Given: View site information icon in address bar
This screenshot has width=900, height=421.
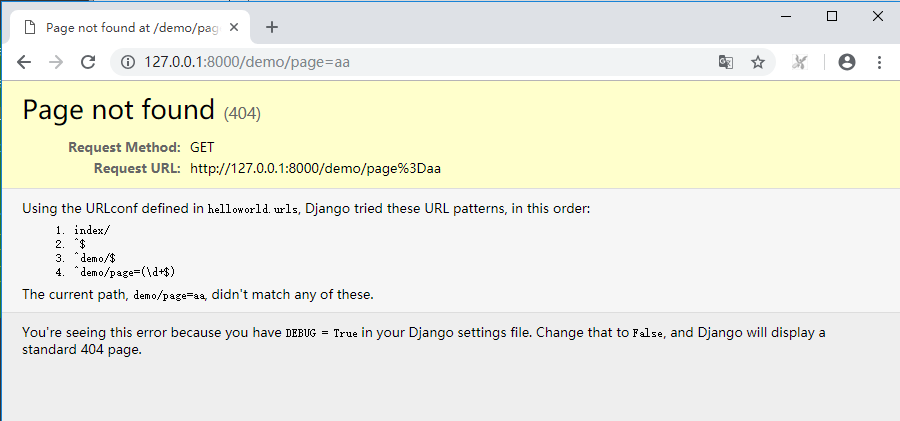Looking at the screenshot, I should tap(127, 62).
